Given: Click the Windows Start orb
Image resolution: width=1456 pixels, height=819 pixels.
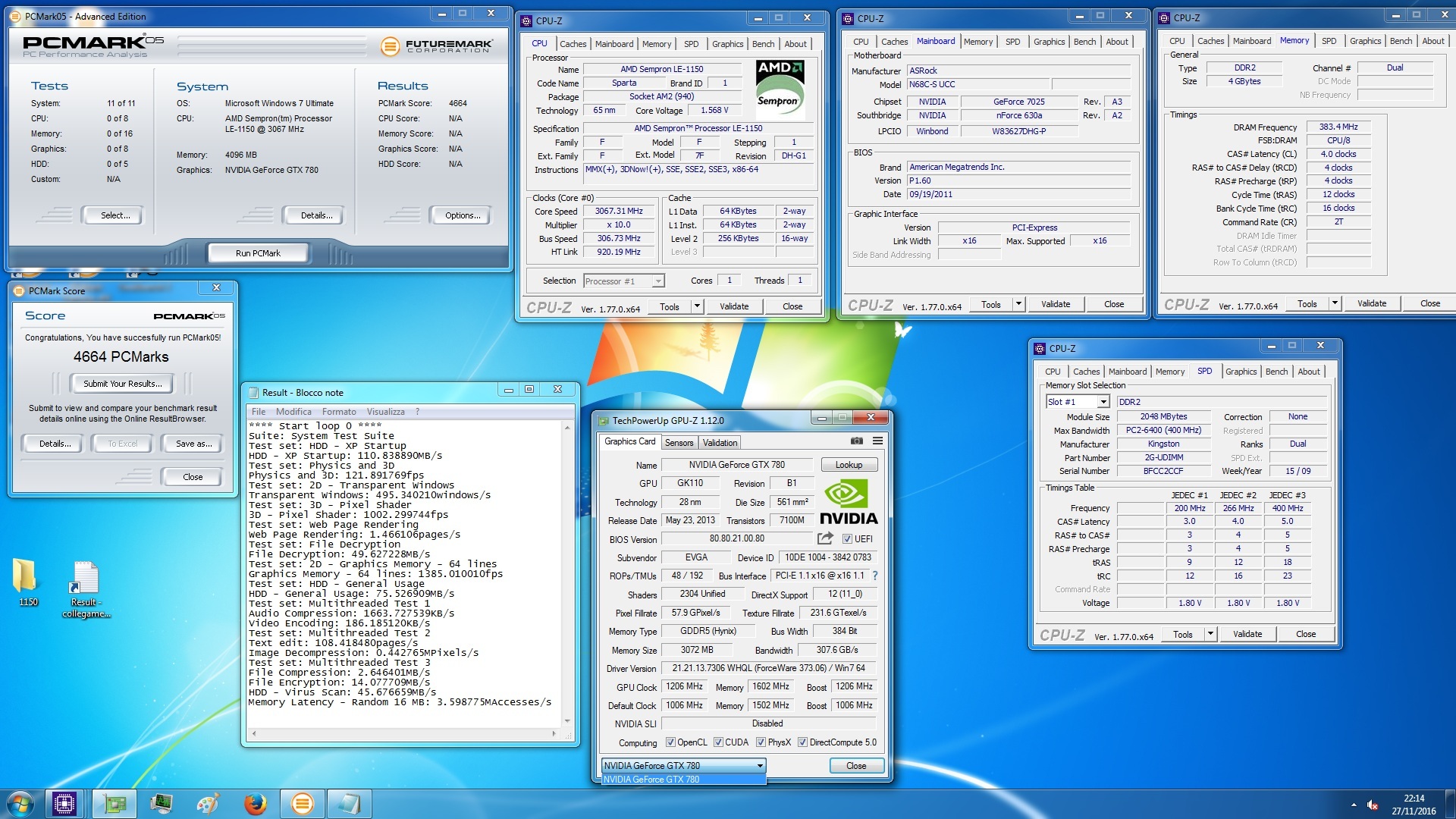Looking at the screenshot, I should click(x=20, y=803).
